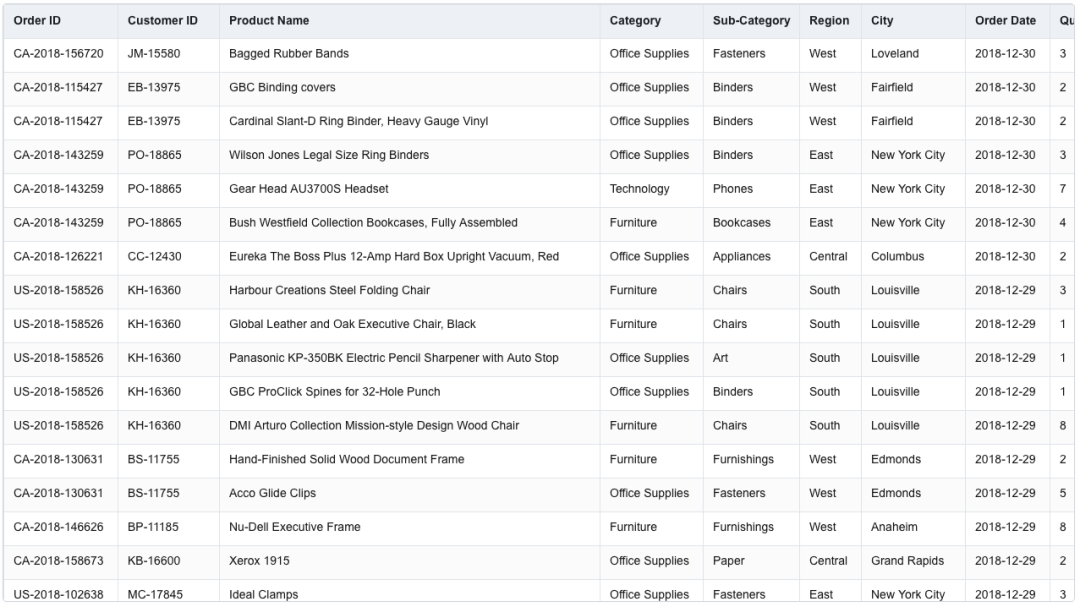Select customer ID CC-12430 cell

(154, 257)
